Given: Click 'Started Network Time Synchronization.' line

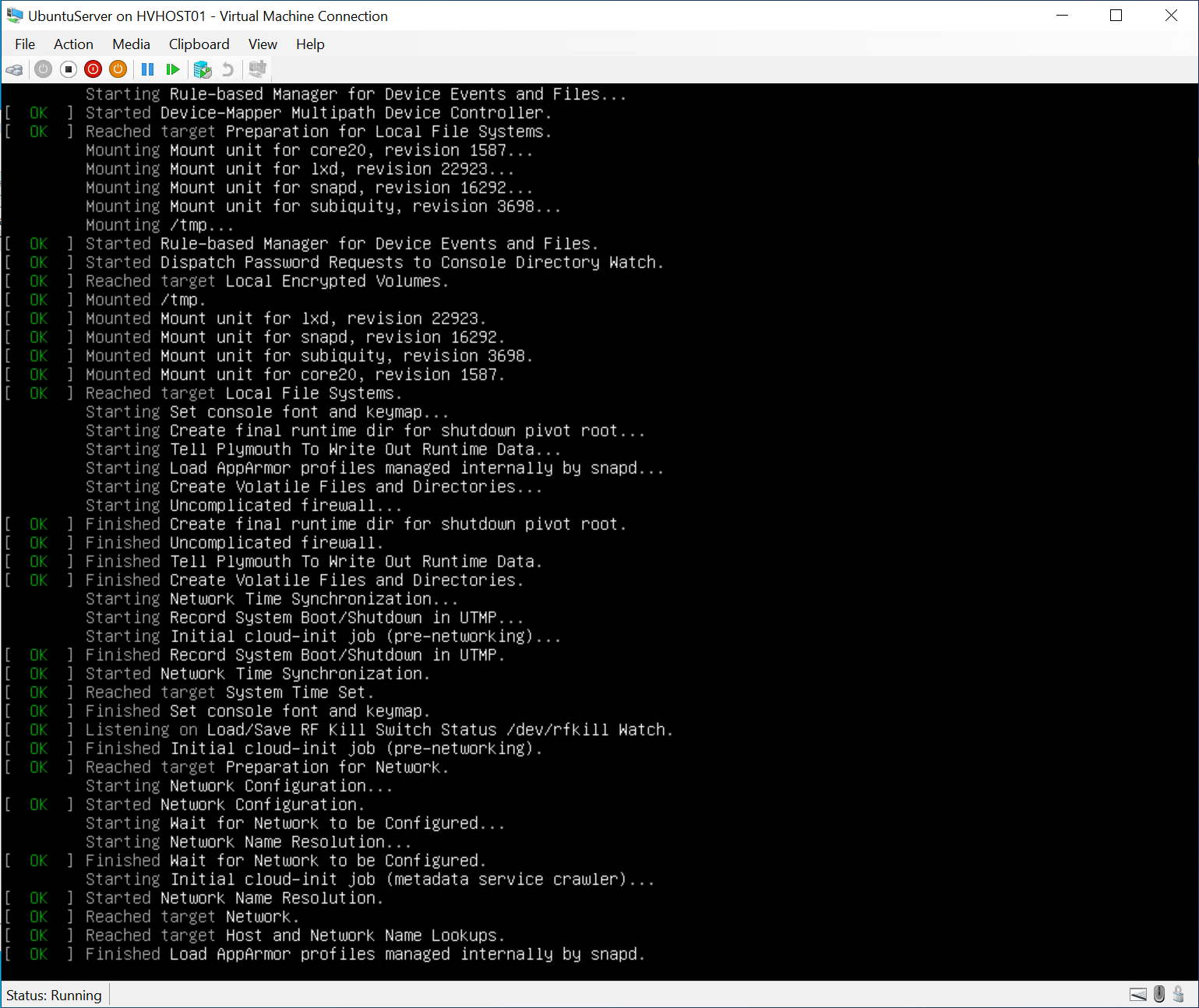Looking at the screenshot, I should click(x=258, y=674).
